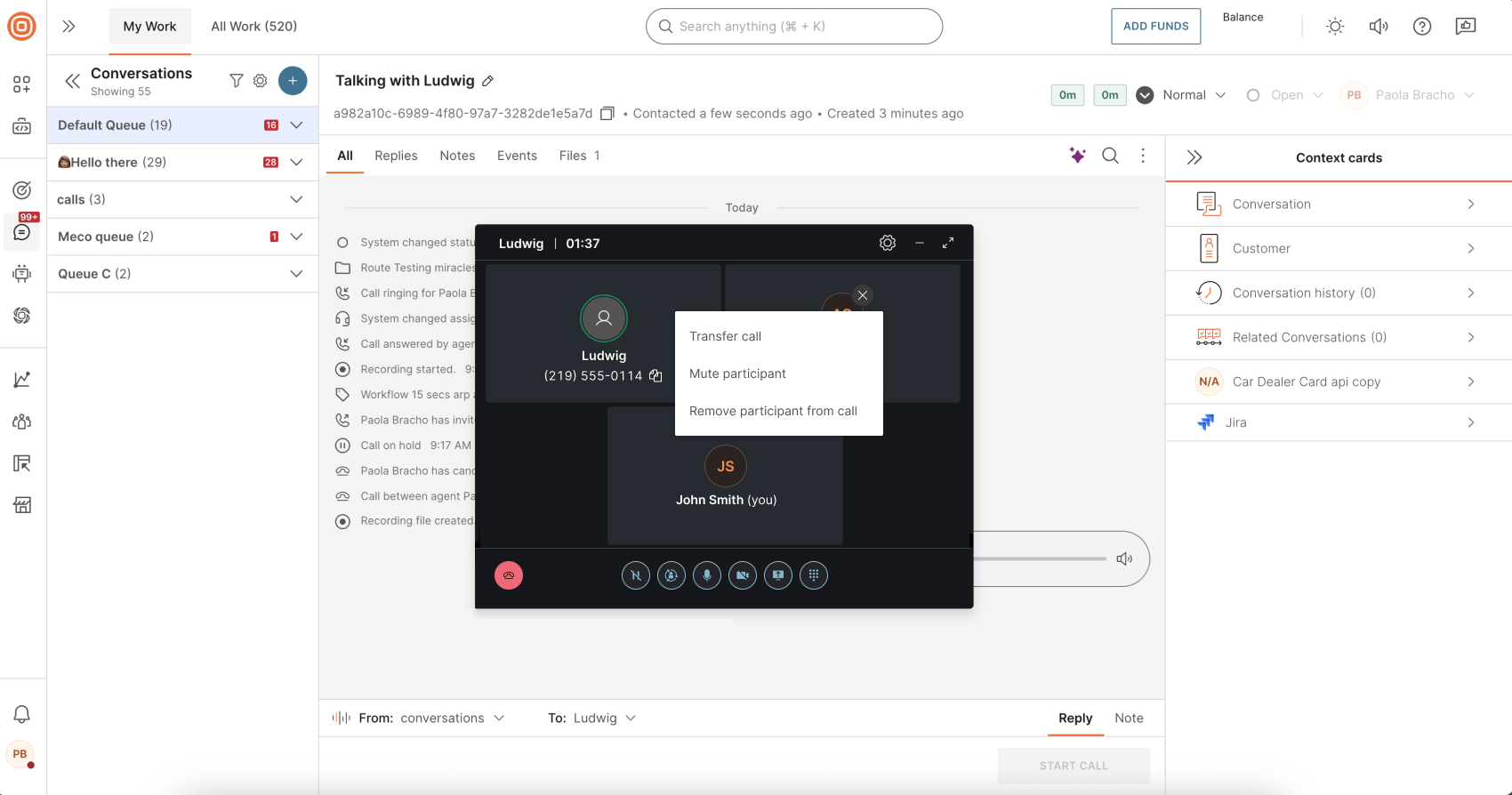
Task: Show Replies tab
Action: [396, 156]
